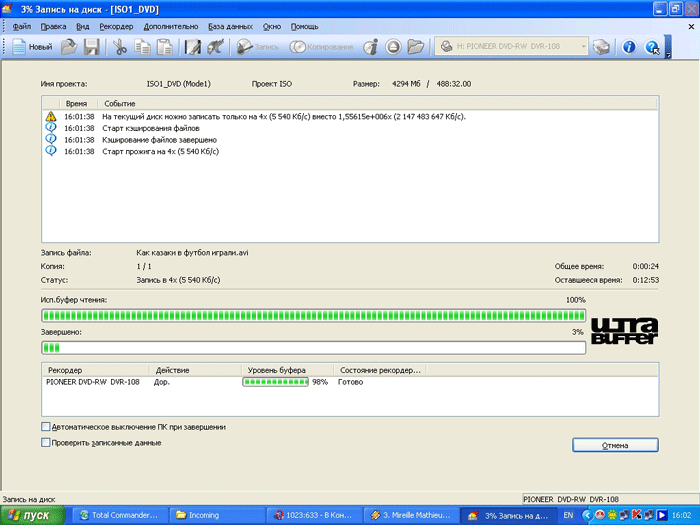Image resolution: width=700 pixels, height=525 pixels.
Task: Enable automatic PC shutdown when finished checkbox
Action: [46, 427]
